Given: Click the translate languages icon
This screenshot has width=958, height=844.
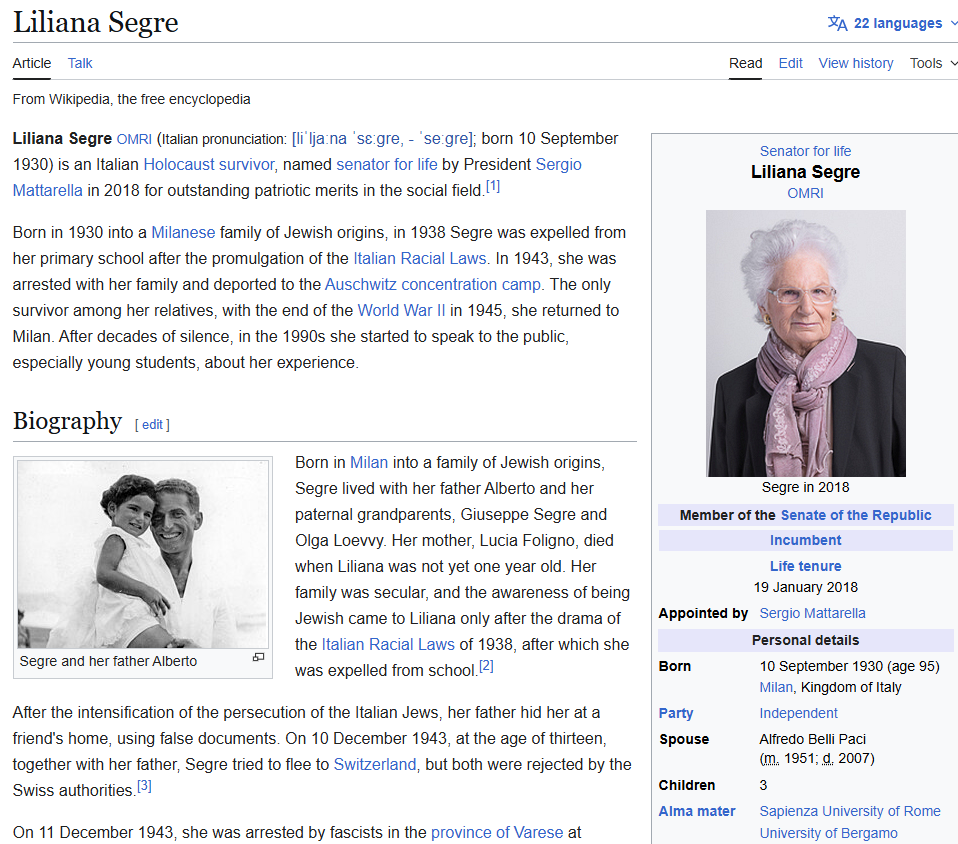Looking at the screenshot, I should pyautogui.click(x=838, y=23).
